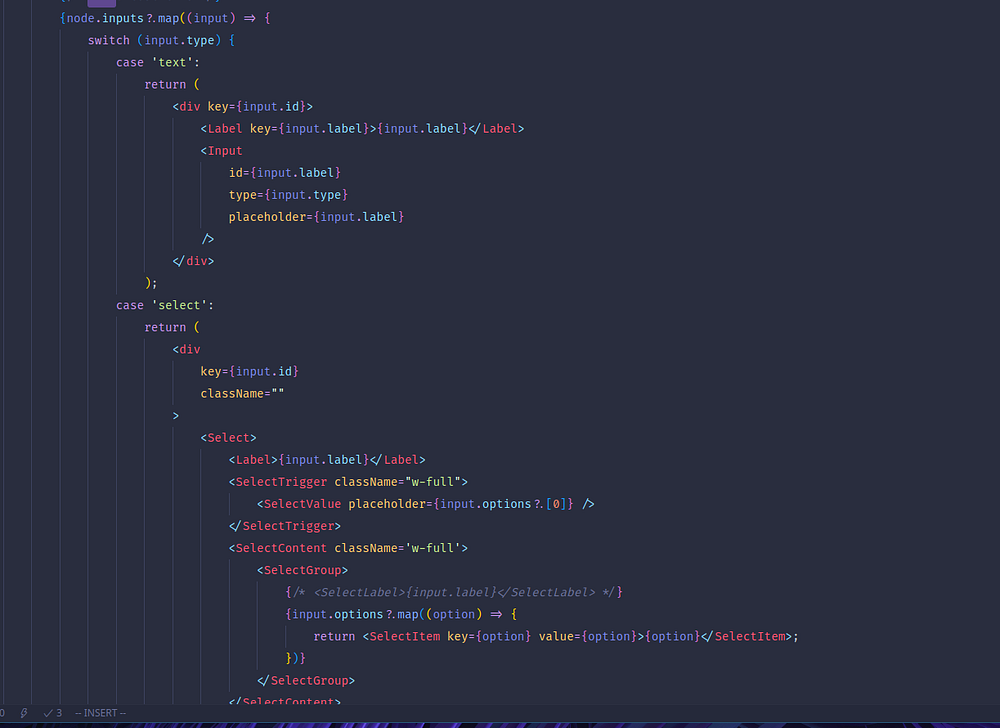Click the '{input.options?.map((option) => {' line
This screenshot has width=1000, height=728.
401,615
